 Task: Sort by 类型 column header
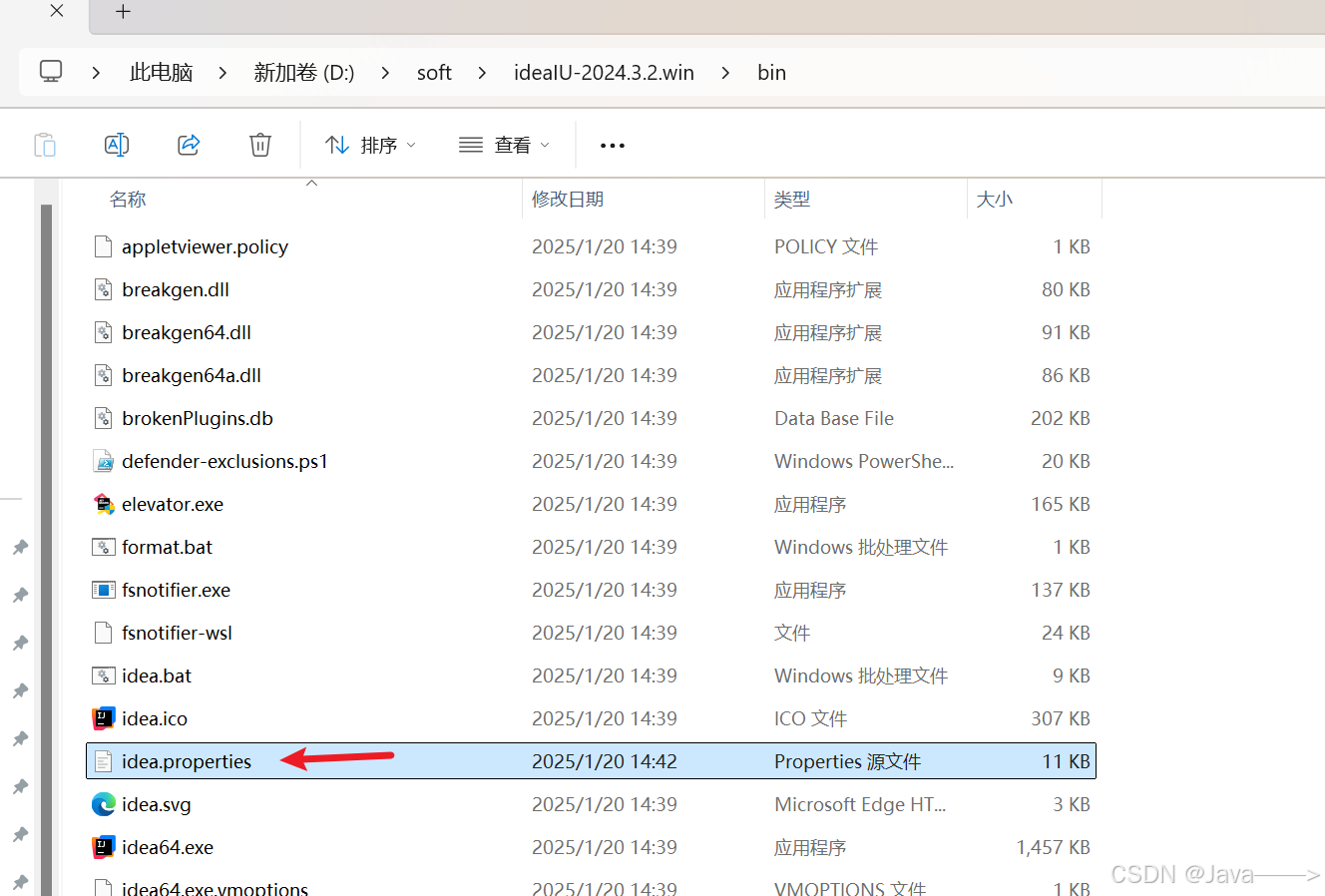point(792,200)
